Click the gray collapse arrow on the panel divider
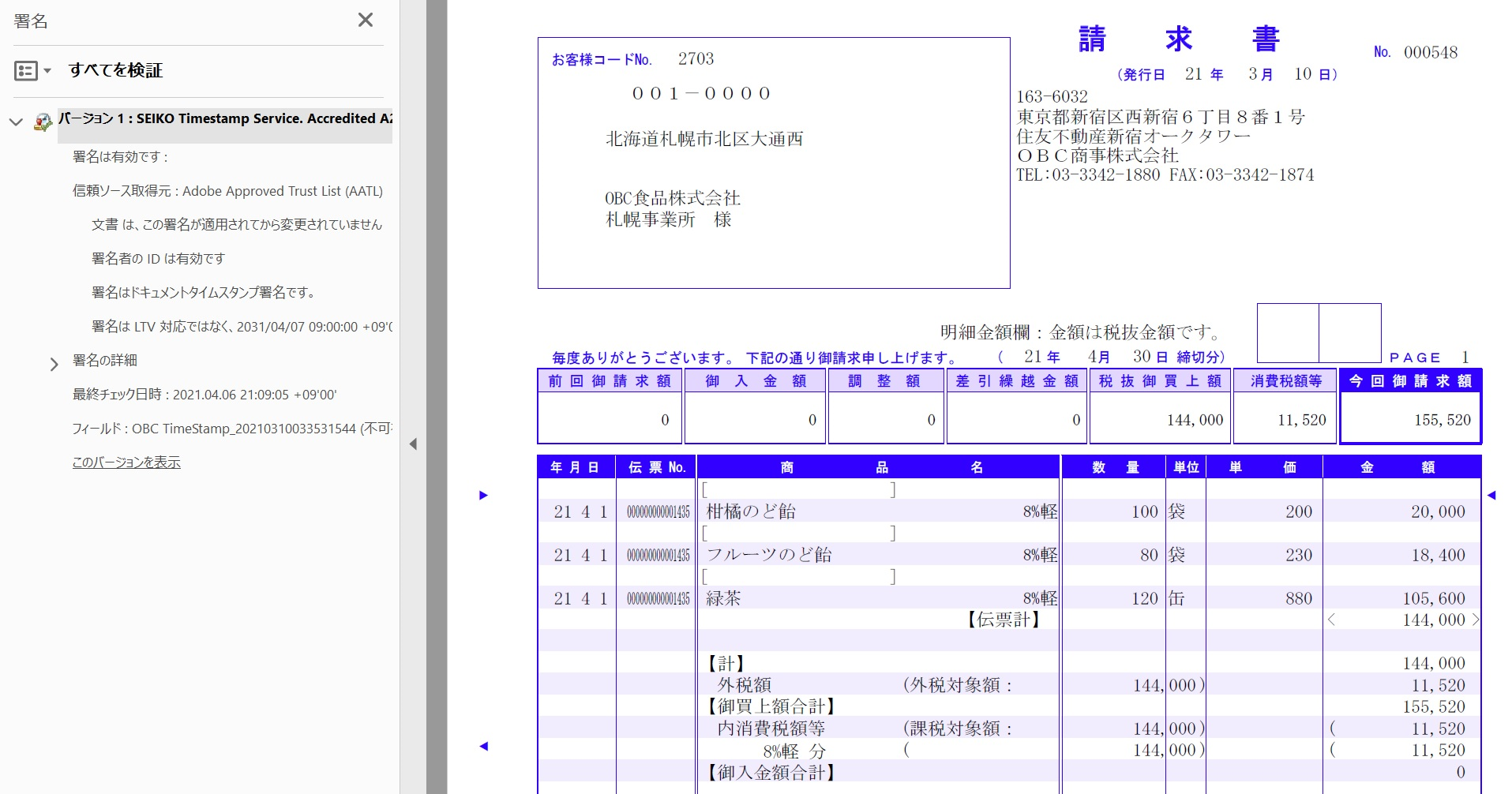 click(x=413, y=444)
